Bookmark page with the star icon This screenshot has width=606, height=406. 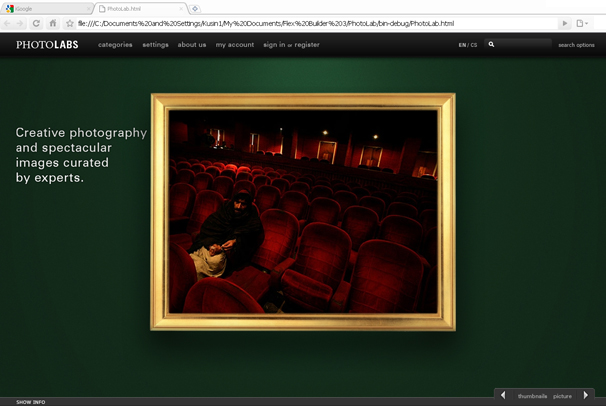point(69,23)
